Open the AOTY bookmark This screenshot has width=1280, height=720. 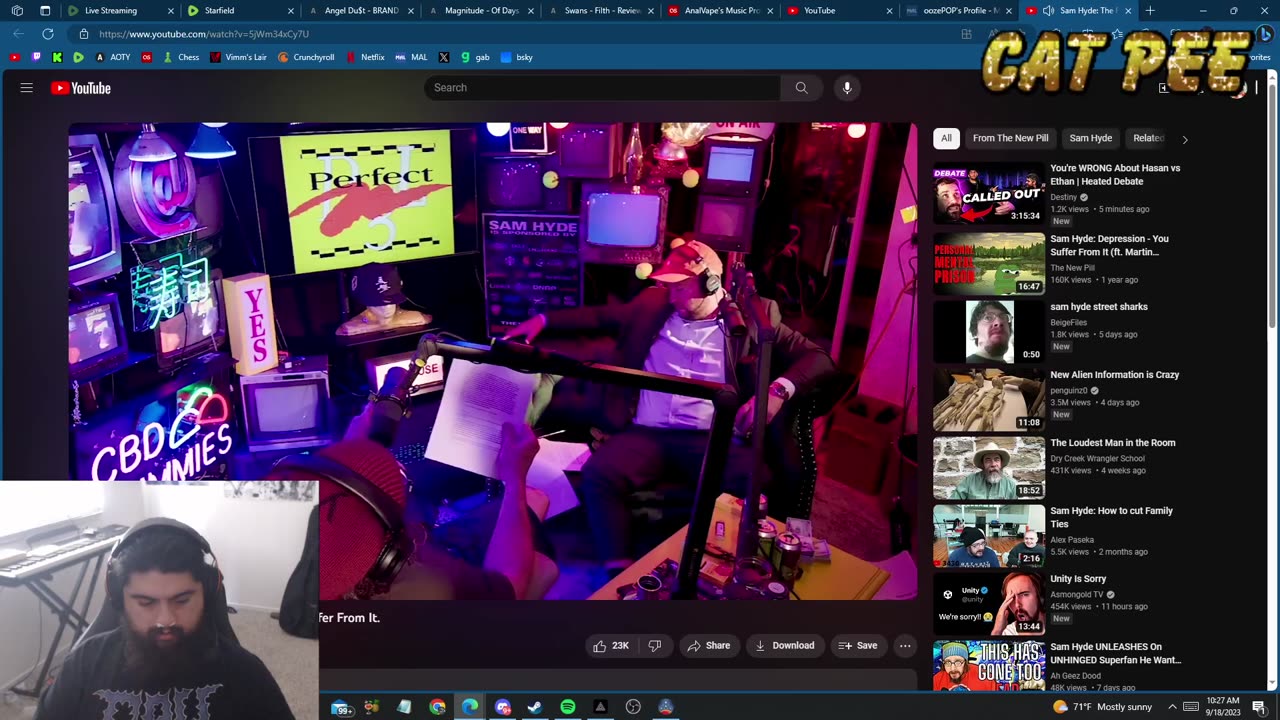point(113,57)
